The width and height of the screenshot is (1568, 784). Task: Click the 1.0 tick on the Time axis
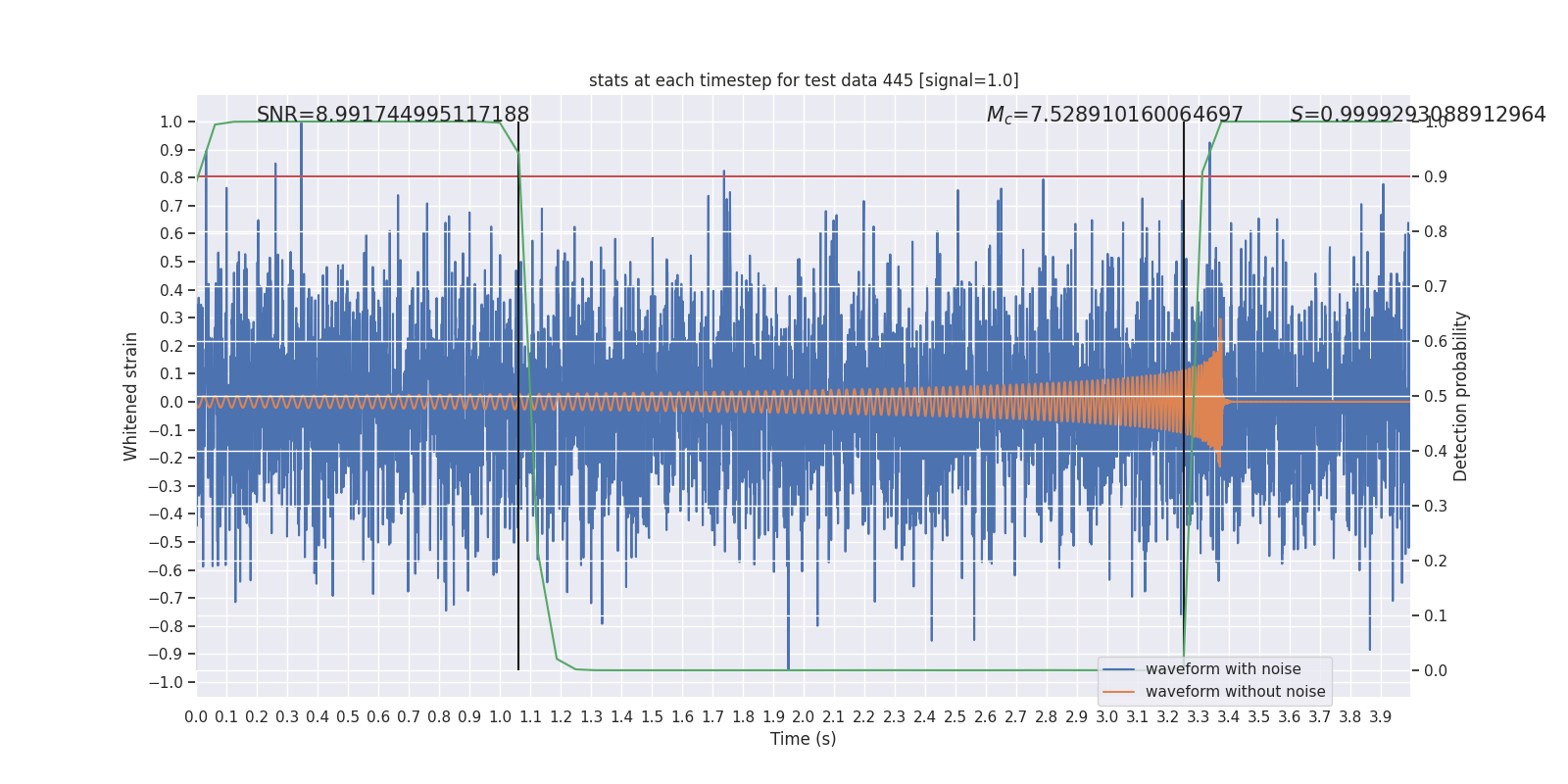(x=500, y=716)
